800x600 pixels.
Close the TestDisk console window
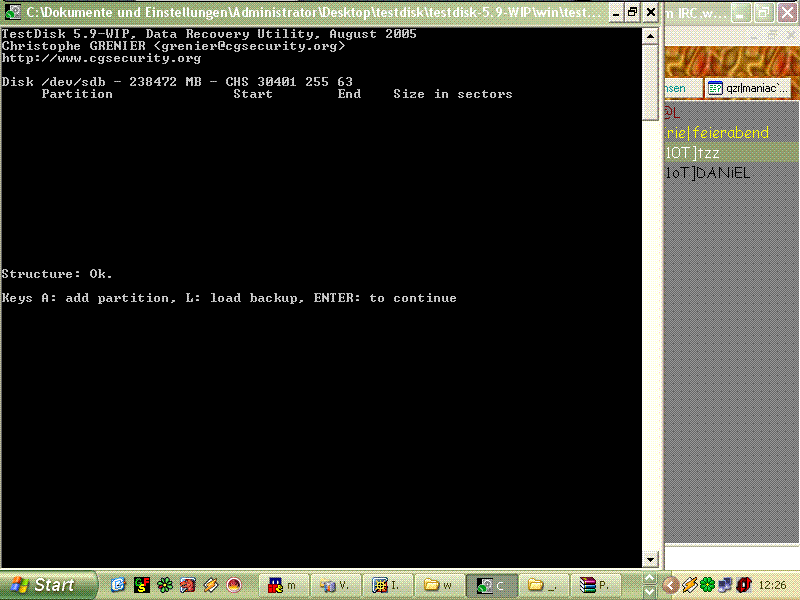tap(651, 12)
